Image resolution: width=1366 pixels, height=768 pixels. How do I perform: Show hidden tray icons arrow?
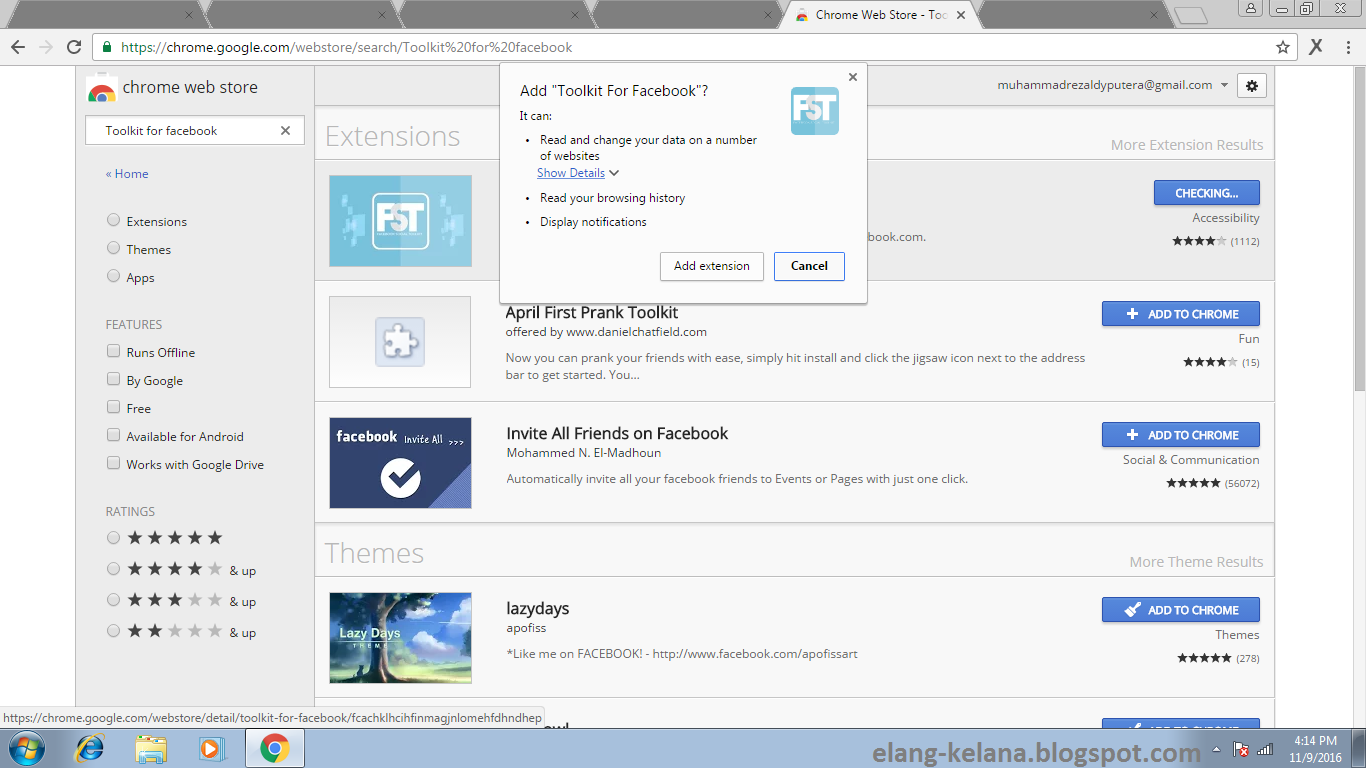point(1216,749)
